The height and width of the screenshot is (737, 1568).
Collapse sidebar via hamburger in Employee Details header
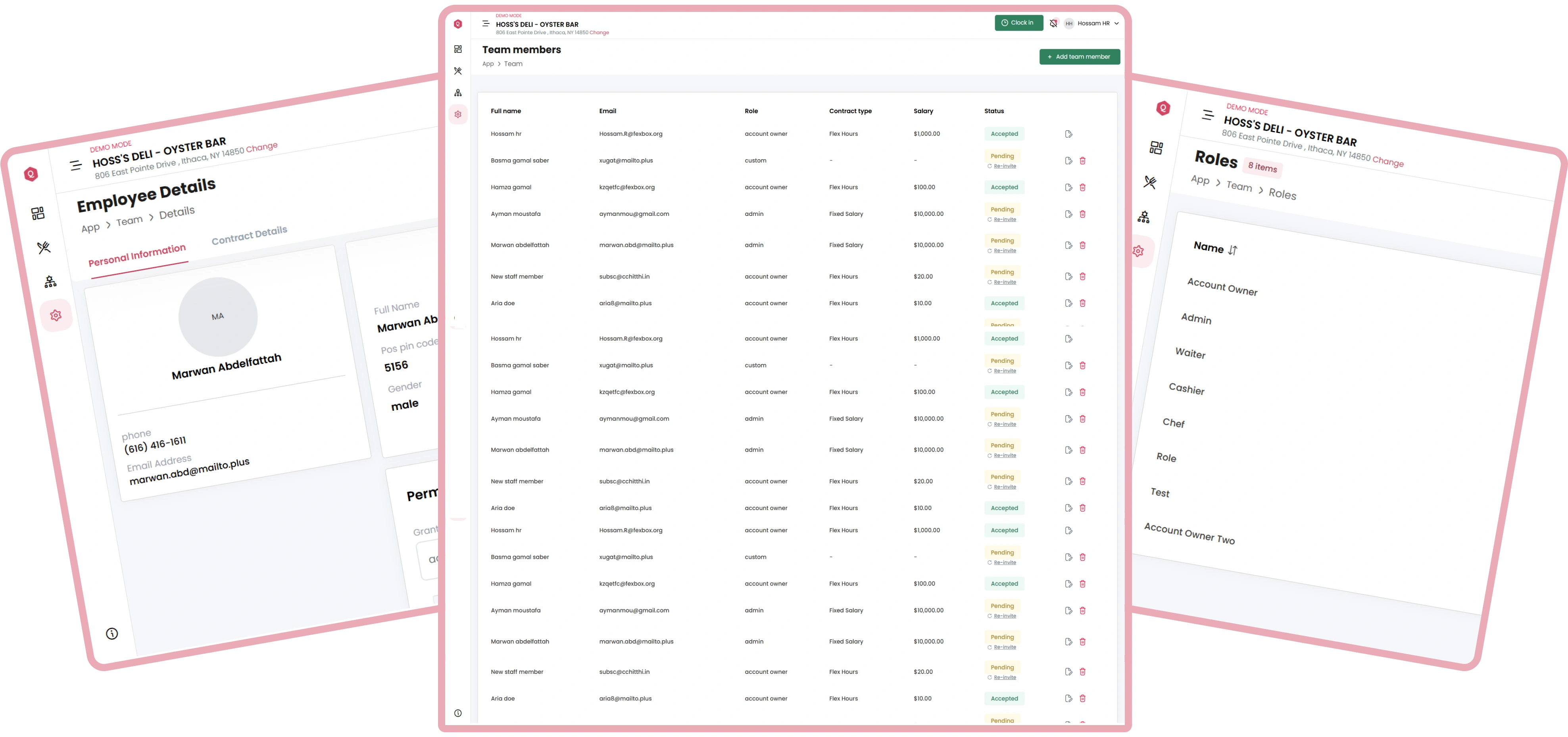(x=75, y=165)
